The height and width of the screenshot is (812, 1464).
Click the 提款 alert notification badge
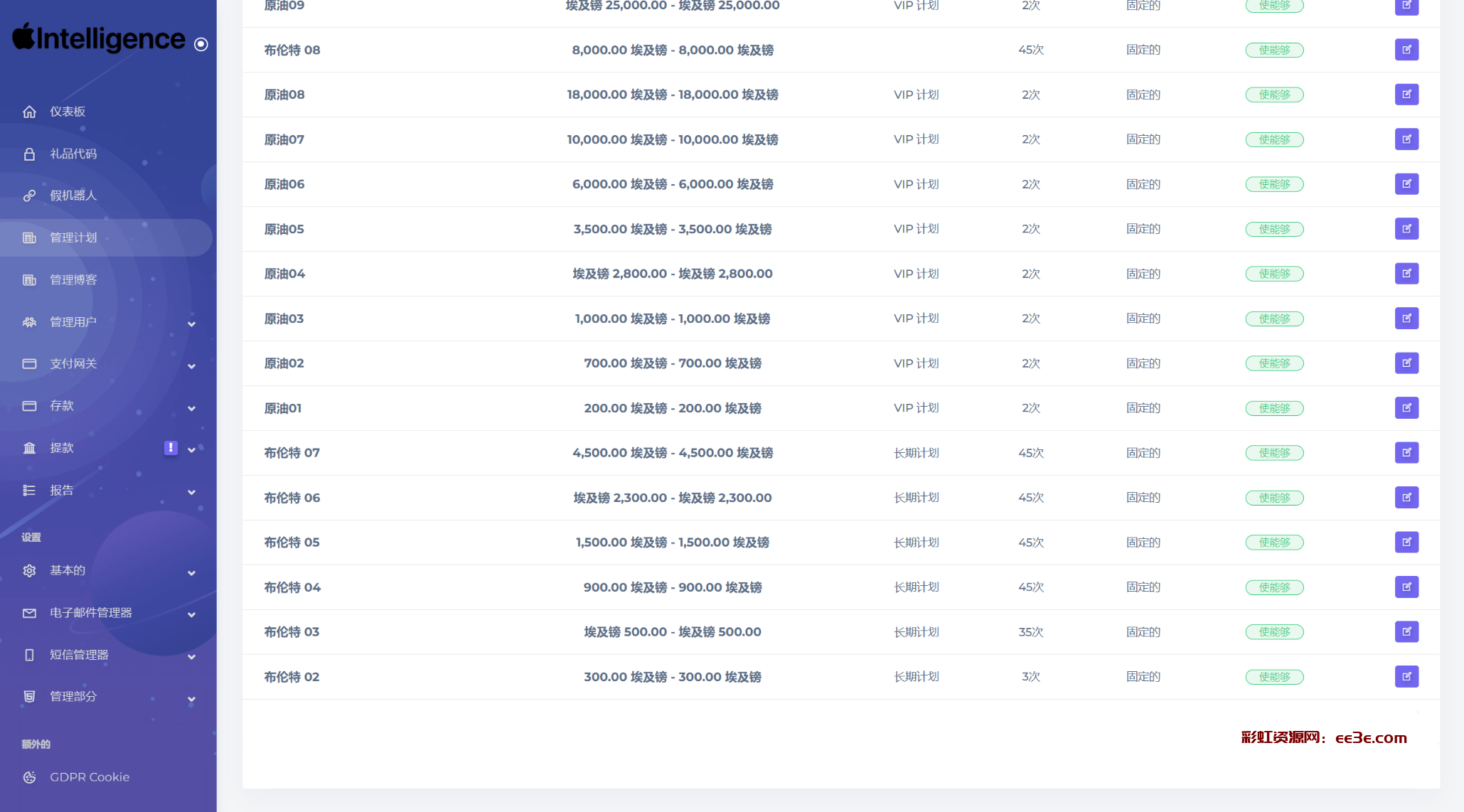(x=171, y=447)
